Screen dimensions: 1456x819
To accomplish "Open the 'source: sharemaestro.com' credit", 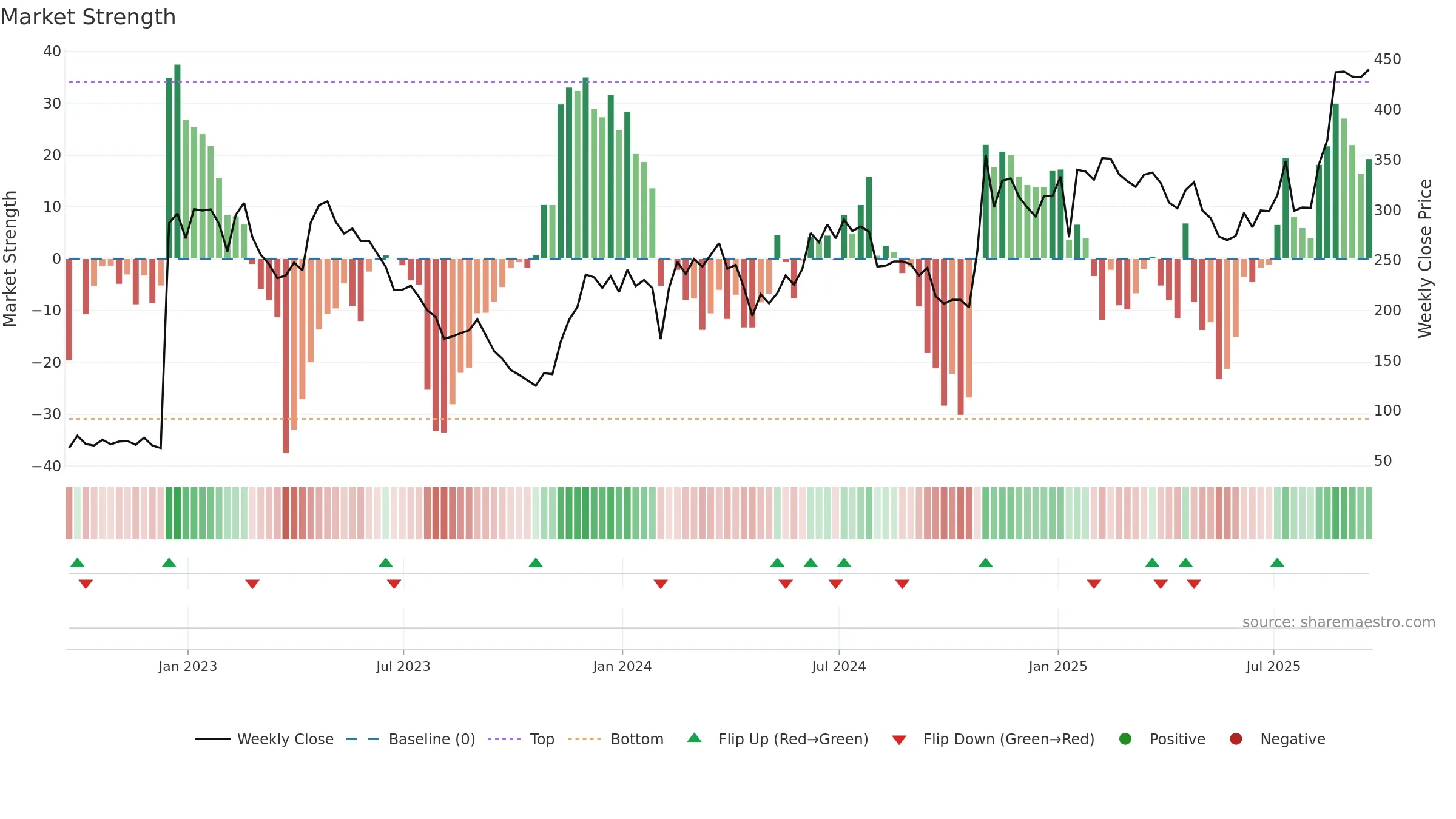I will click(1339, 622).
